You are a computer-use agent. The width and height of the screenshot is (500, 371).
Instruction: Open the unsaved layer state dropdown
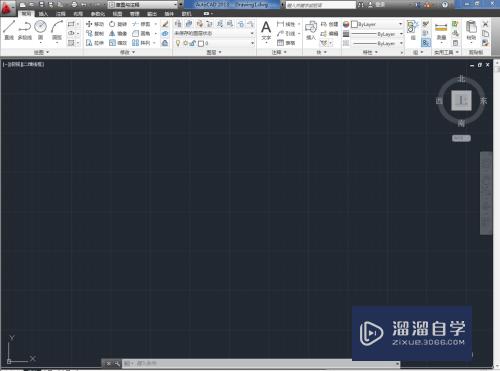[x=214, y=33]
